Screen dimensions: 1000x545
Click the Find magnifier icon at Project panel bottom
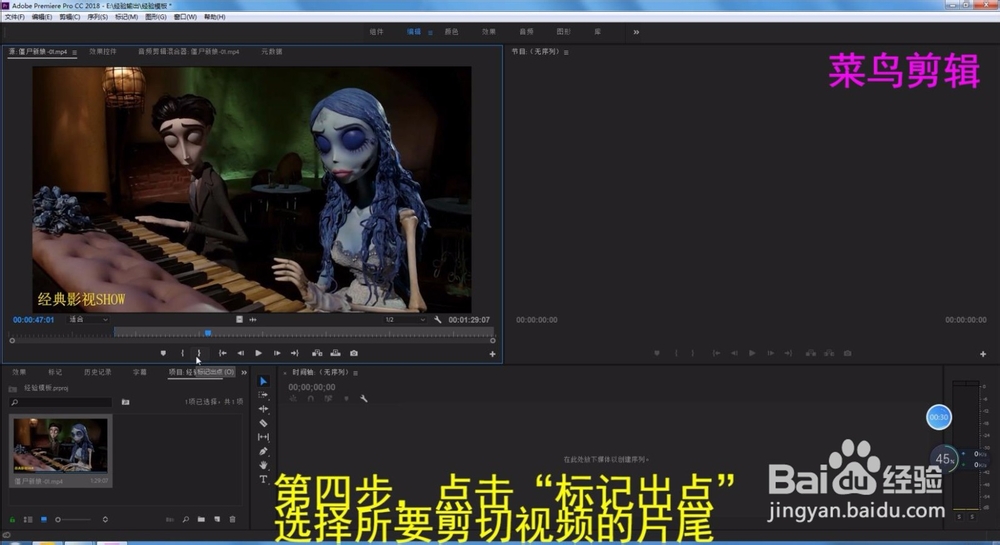coord(186,520)
